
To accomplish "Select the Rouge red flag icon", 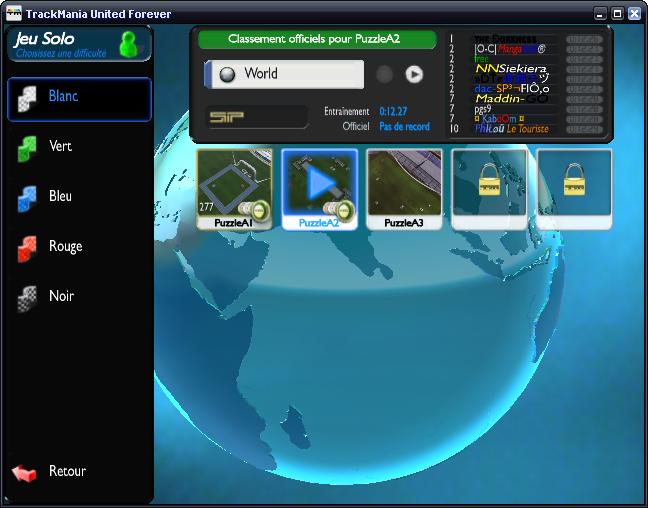I will 27,248.
